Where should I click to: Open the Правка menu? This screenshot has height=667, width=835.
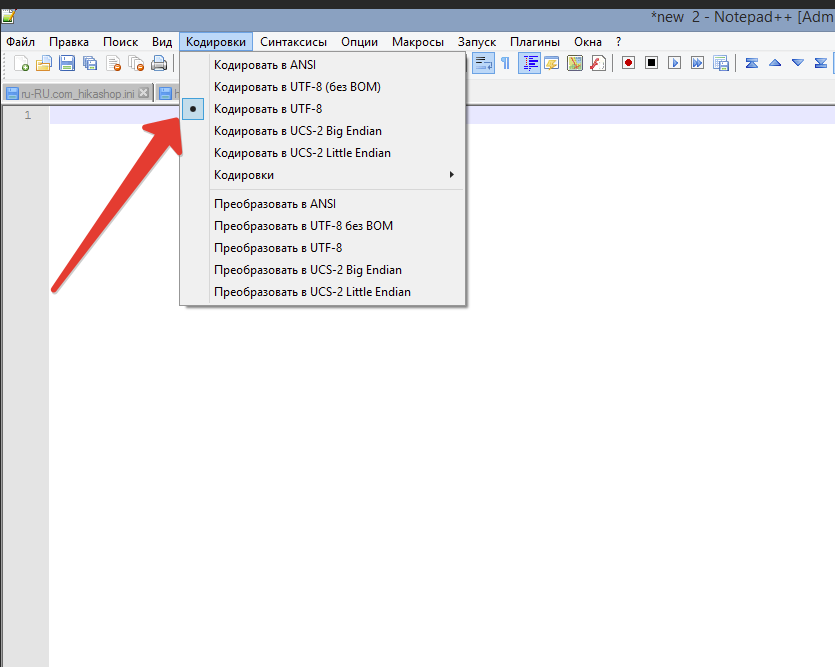click(x=69, y=42)
